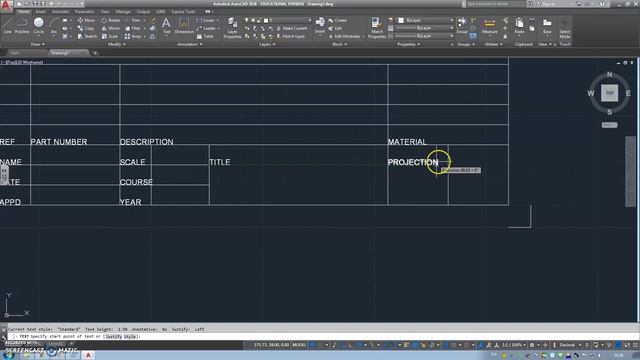Image resolution: width=640 pixels, height=360 pixels.
Task: Expand the Annotation panel
Action: 190,44
